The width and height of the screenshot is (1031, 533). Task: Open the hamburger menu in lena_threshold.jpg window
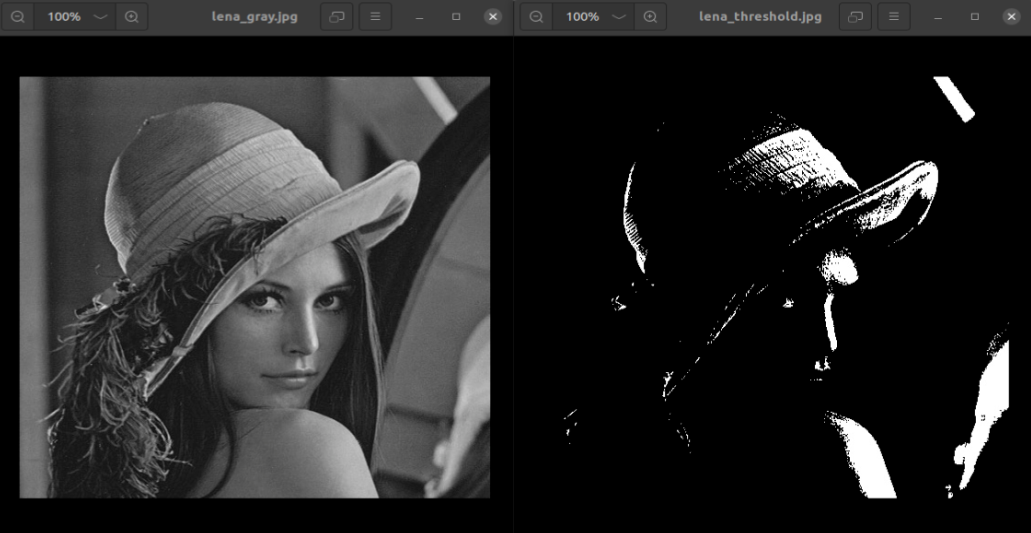(894, 17)
